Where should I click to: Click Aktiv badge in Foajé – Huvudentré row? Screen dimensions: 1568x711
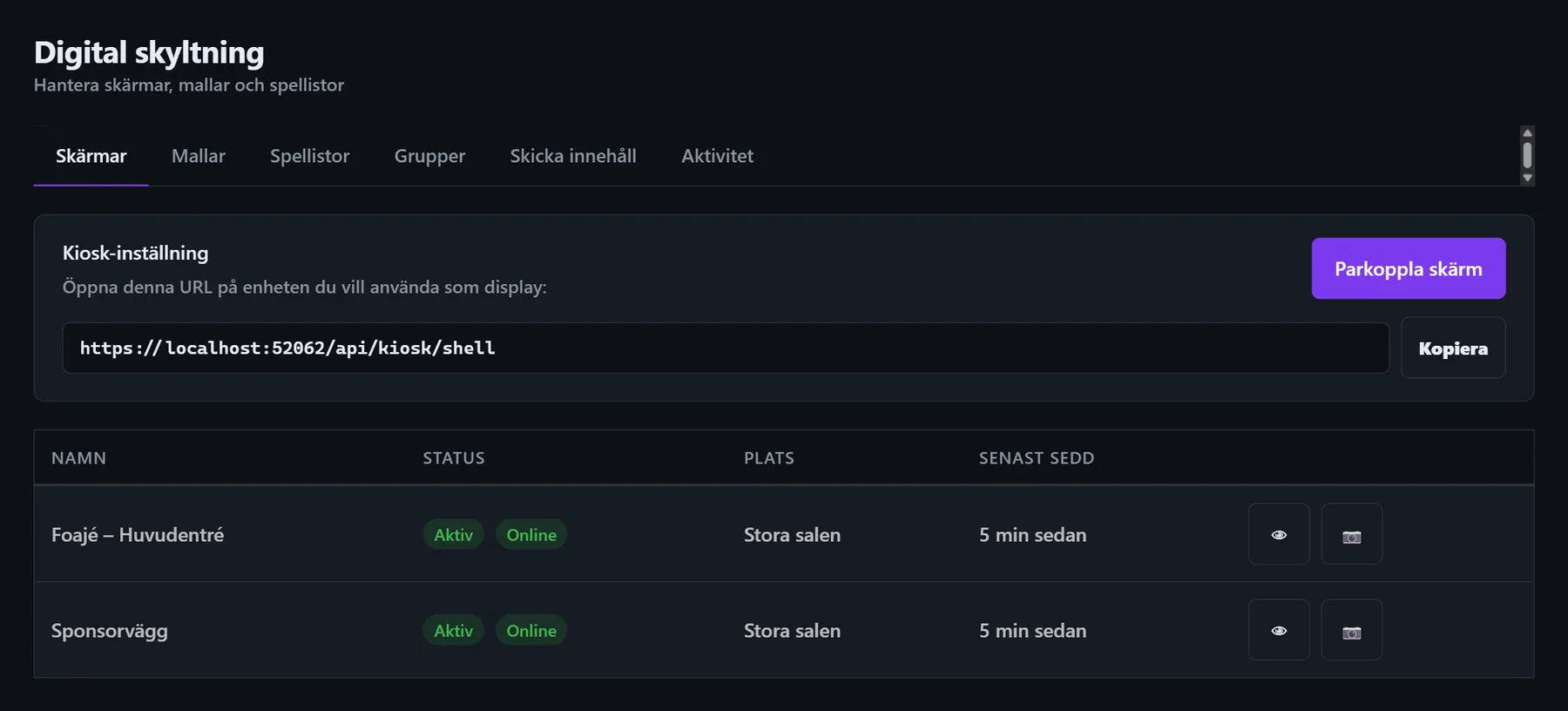(454, 535)
